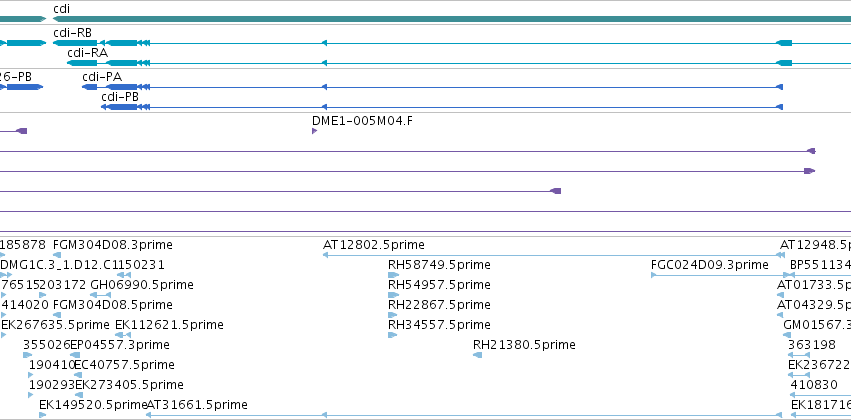851x420 pixels.
Task: Select the 363198 feature label
Action: pos(812,345)
